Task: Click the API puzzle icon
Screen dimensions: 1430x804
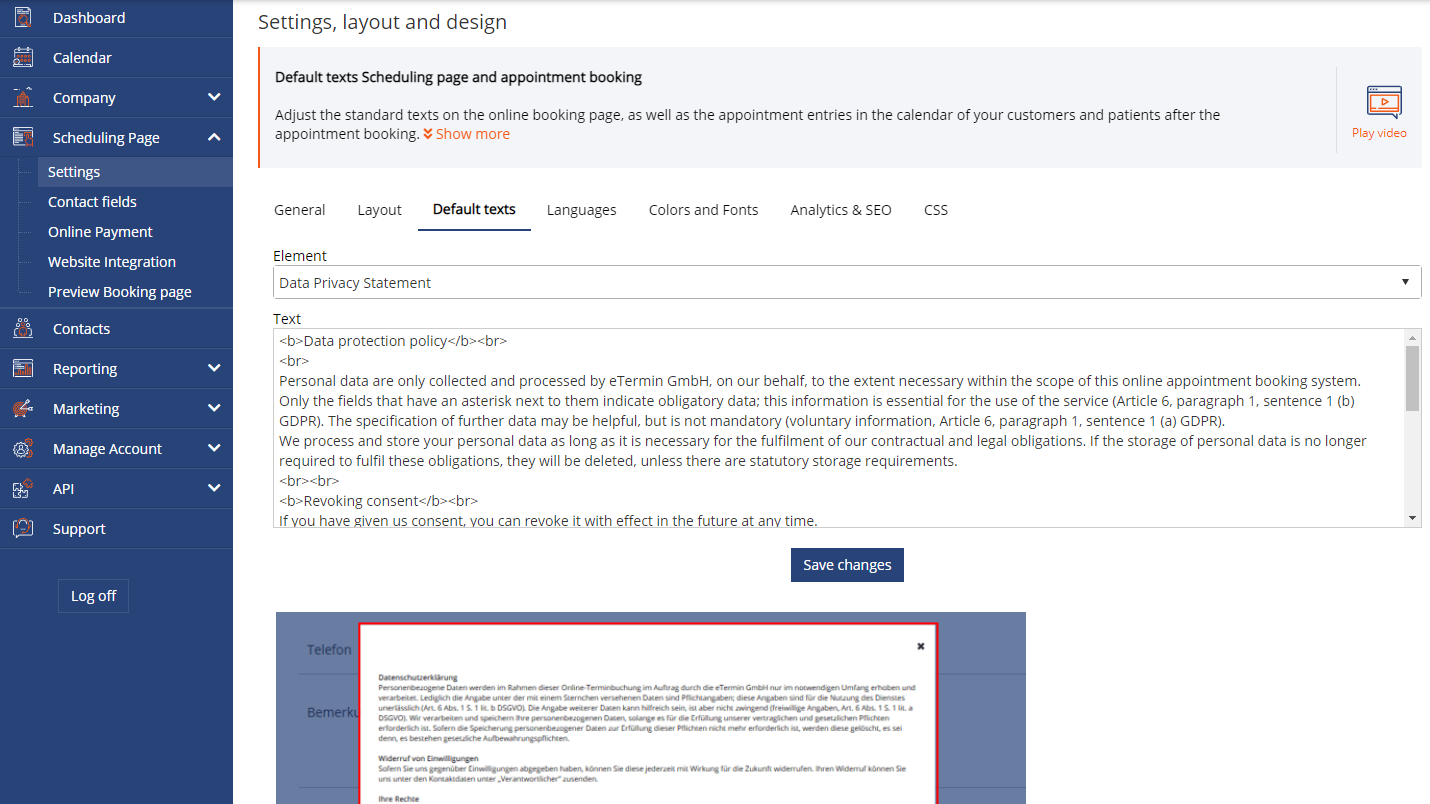Action: [x=23, y=489]
